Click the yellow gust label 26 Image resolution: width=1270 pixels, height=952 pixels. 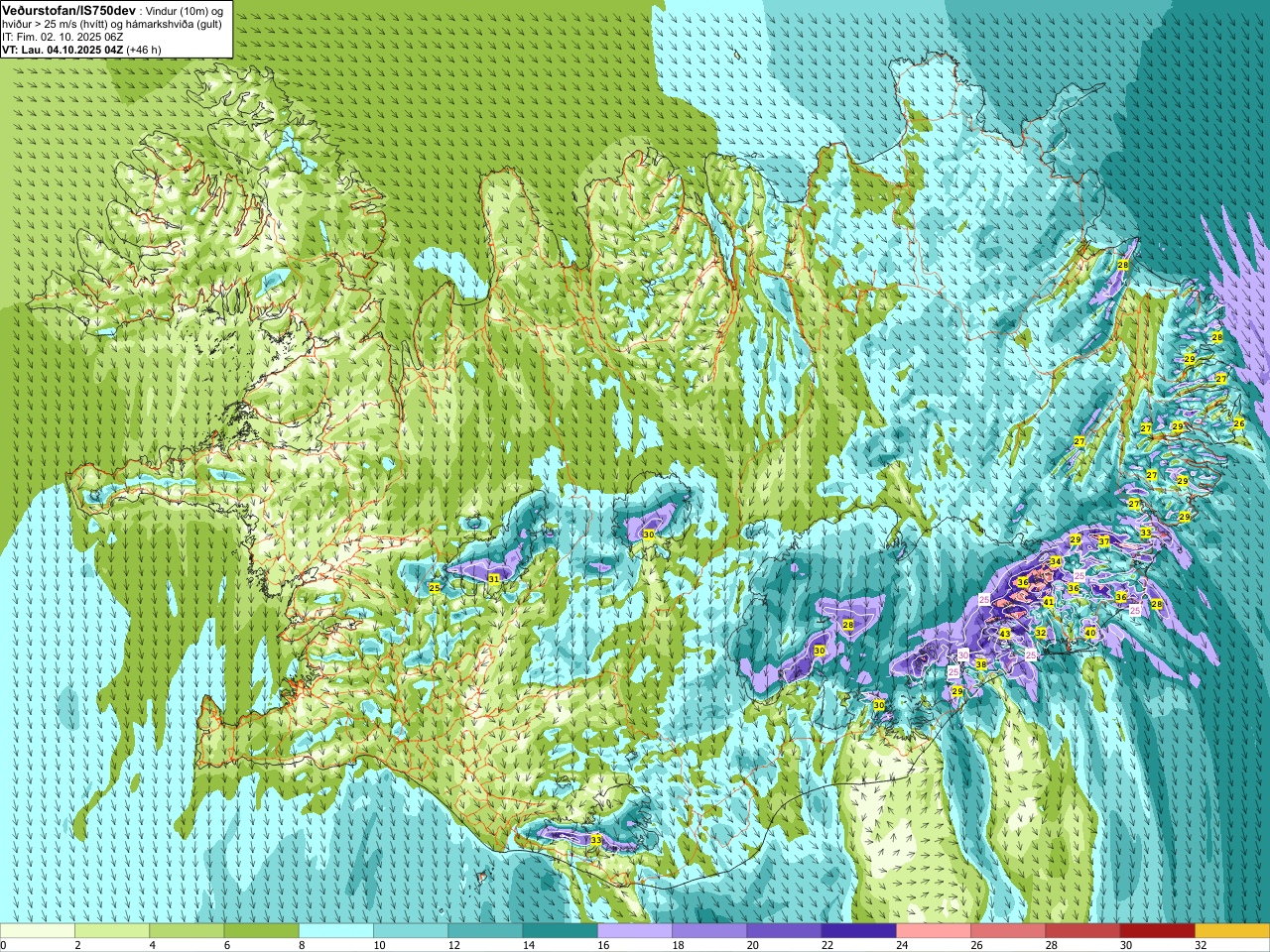click(x=1238, y=423)
